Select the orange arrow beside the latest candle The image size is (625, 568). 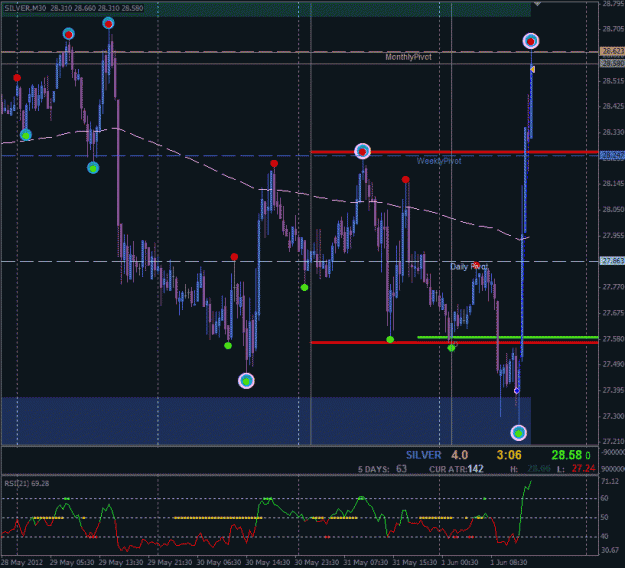pyautogui.click(x=533, y=69)
